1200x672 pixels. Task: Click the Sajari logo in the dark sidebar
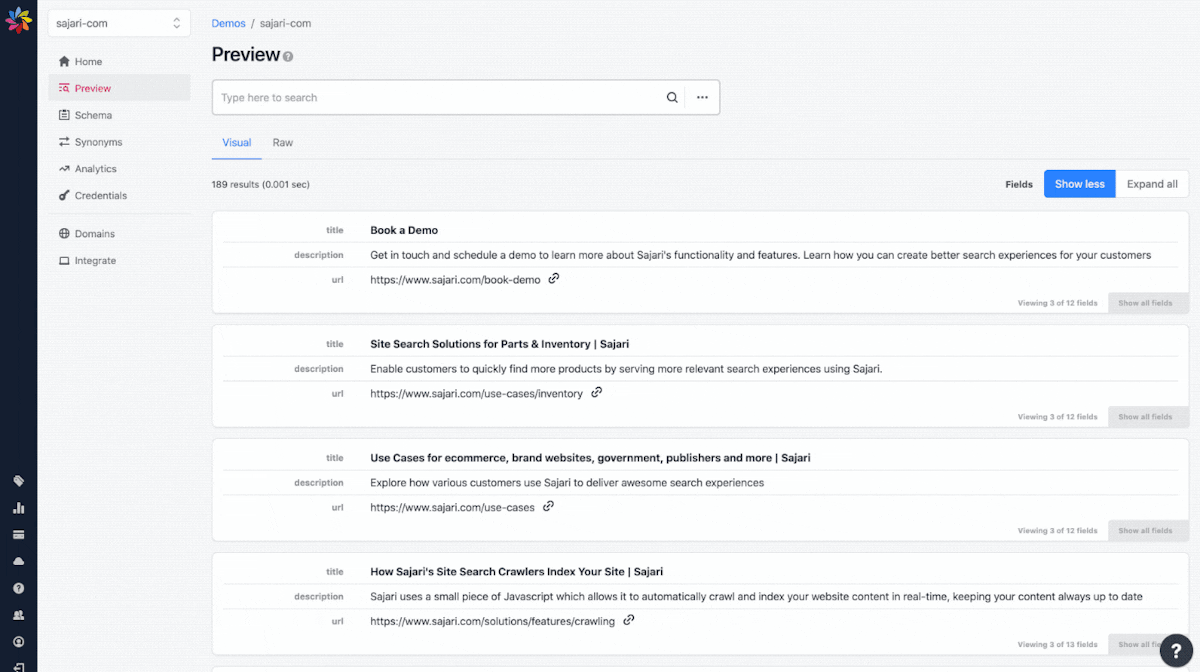pos(18,19)
